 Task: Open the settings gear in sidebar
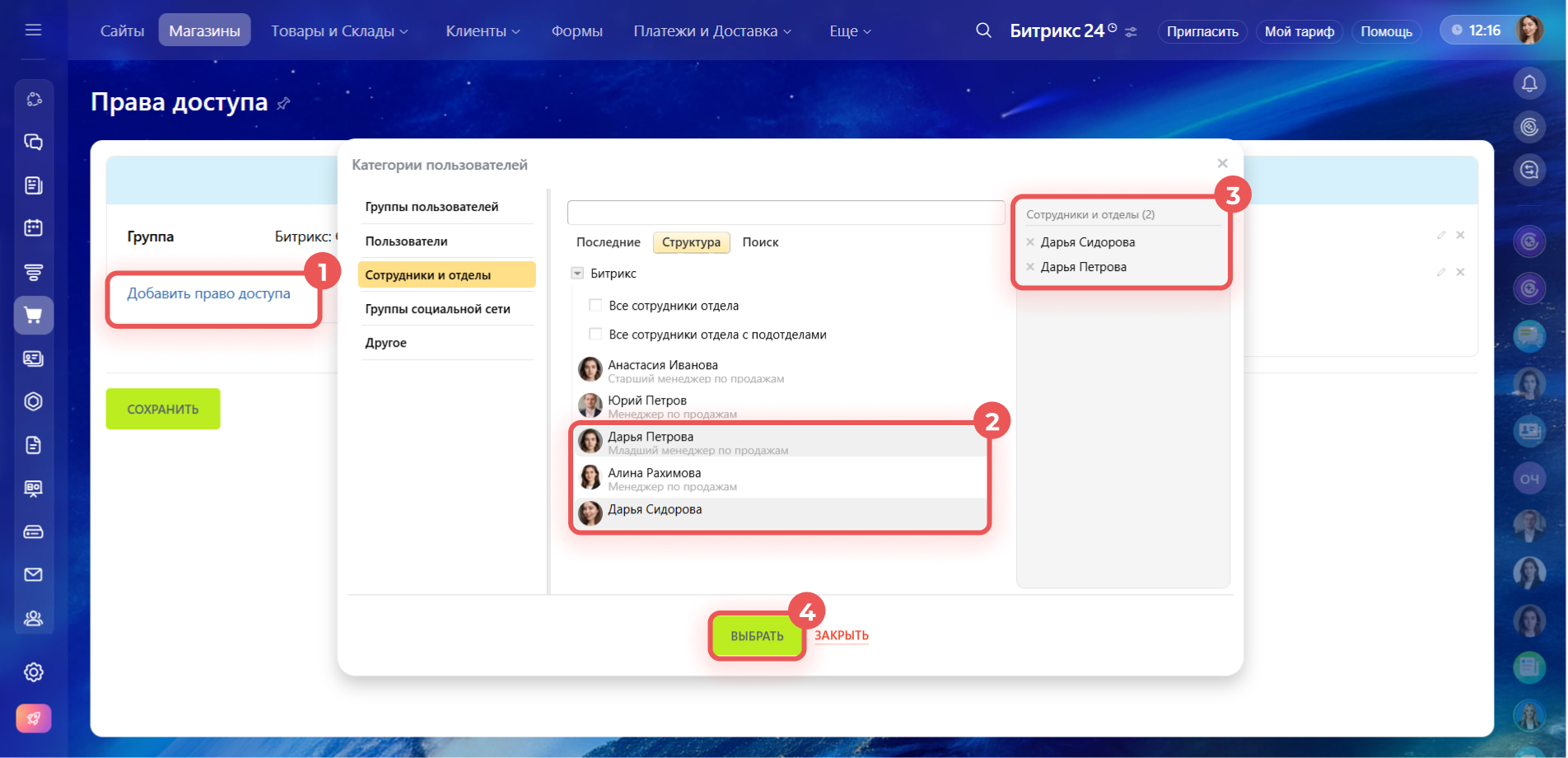(x=33, y=672)
